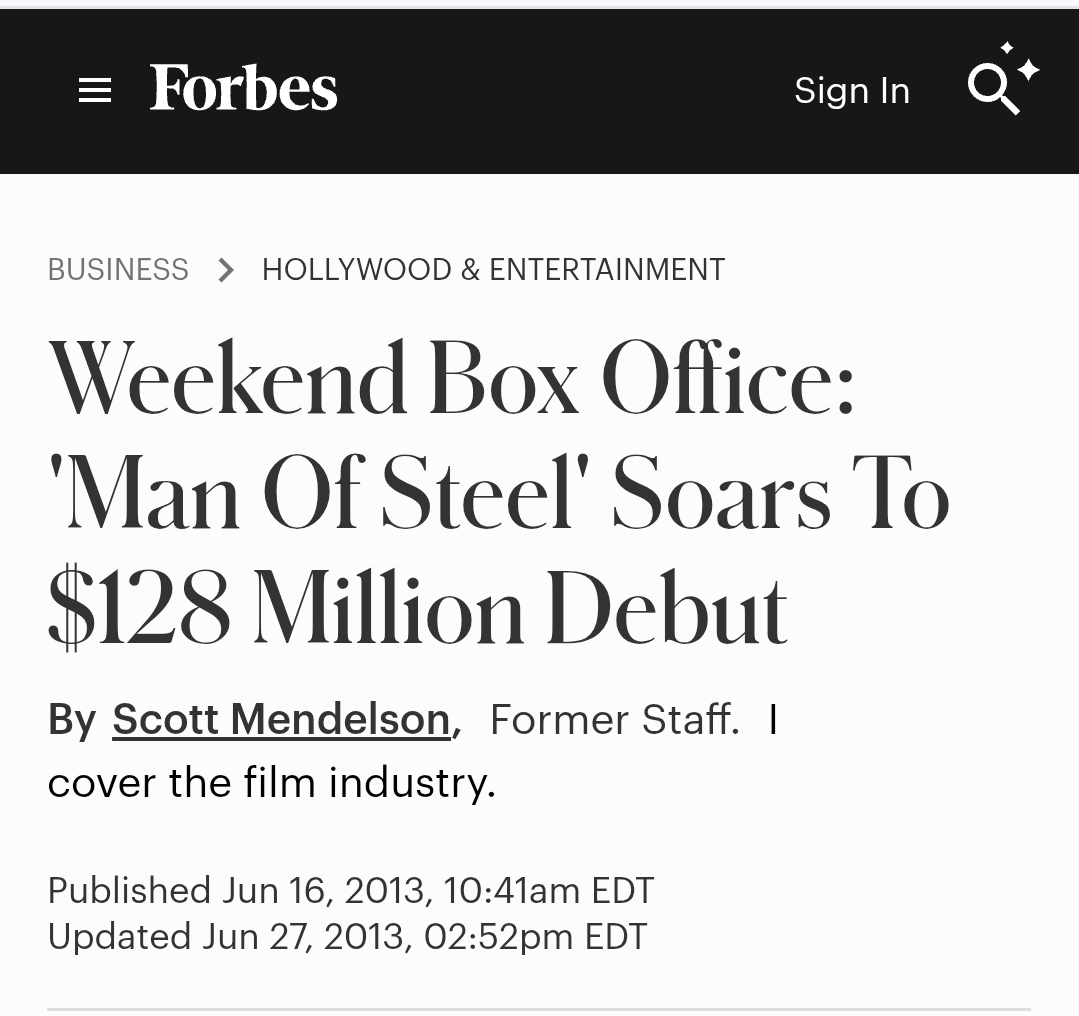Screen dimensions: 1079x1016
Task: Click the 'cover the film industry.' bio text
Action: pyautogui.click(x=272, y=783)
